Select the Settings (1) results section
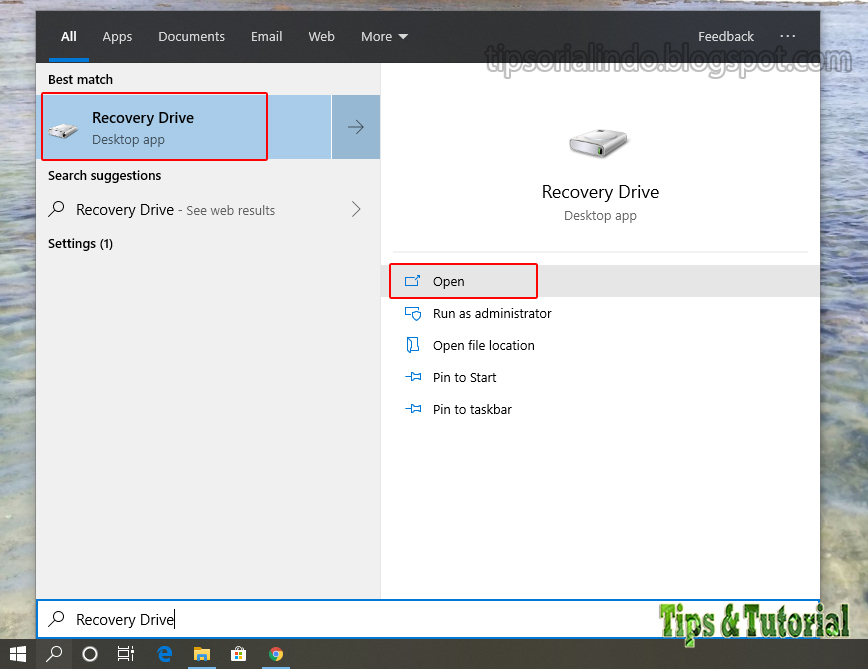868x669 pixels. [x=80, y=243]
